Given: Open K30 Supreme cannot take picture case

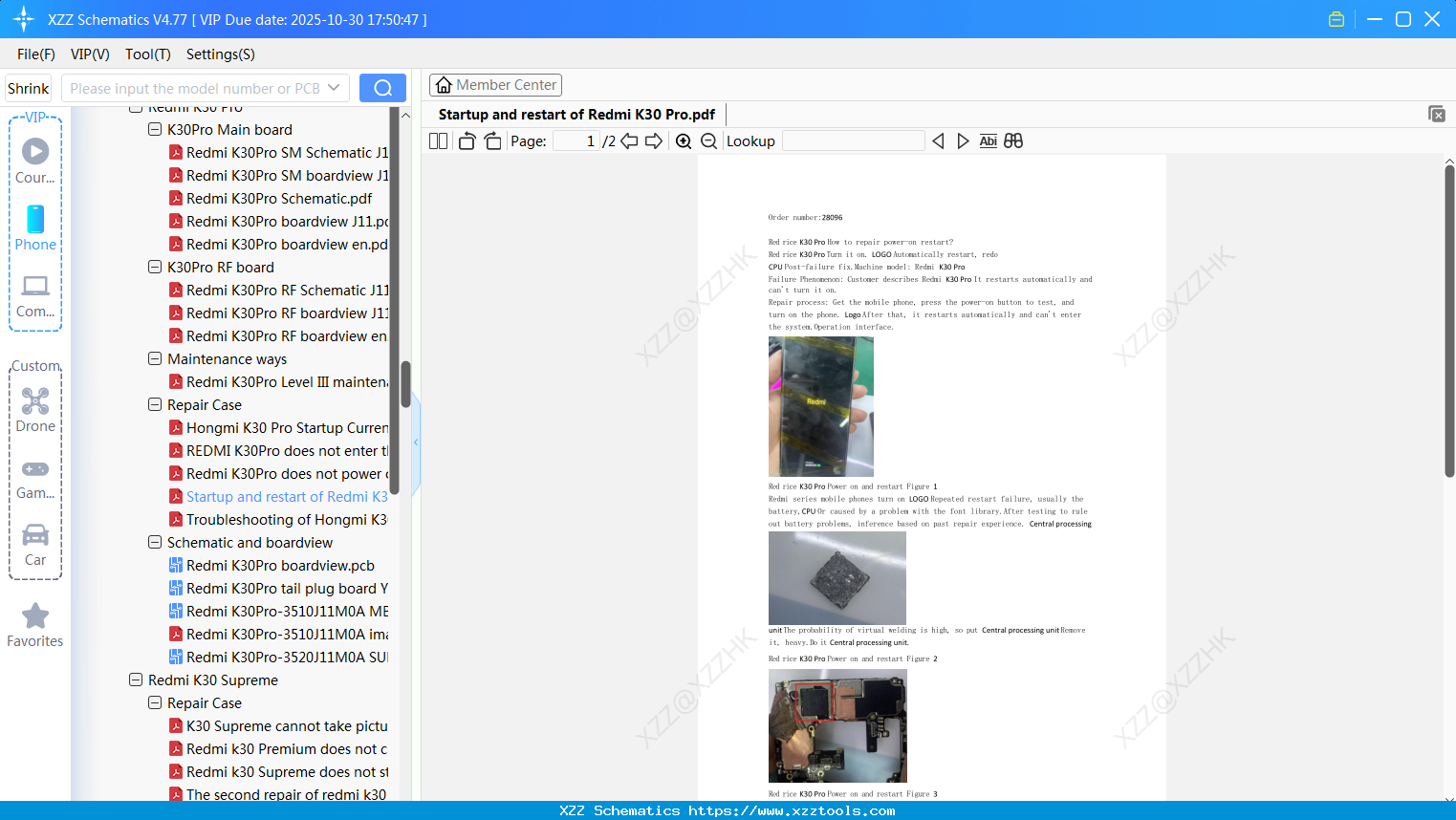Looking at the screenshot, I should coord(287,726).
